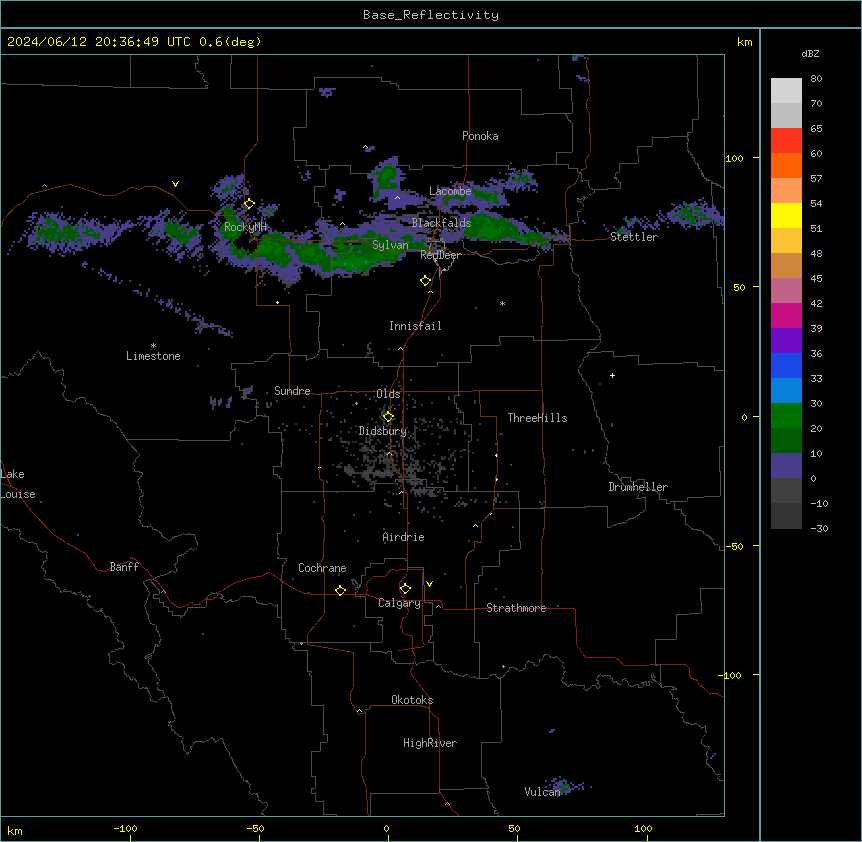Click the Limestone label
Viewport: 862px width, 842px height.
pyautogui.click(x=153, y=356)
